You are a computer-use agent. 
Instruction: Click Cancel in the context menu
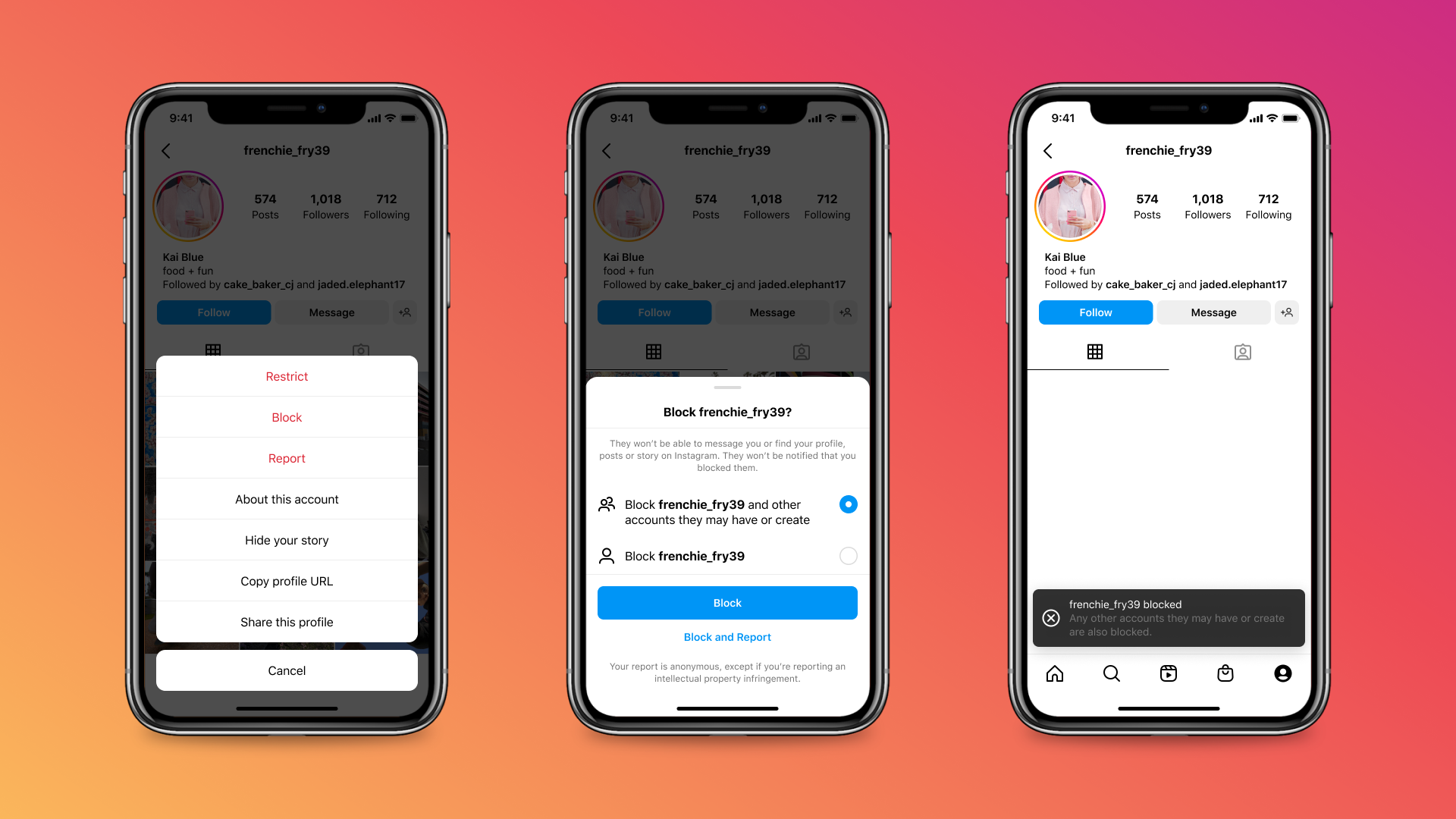286,670
